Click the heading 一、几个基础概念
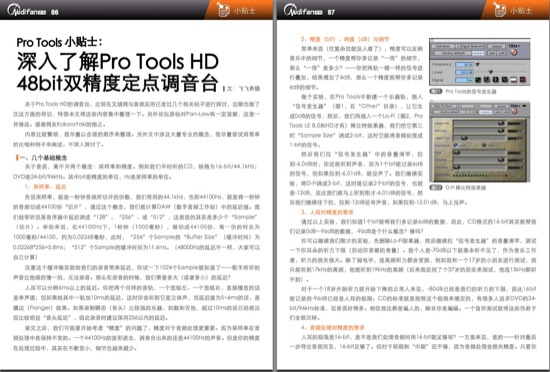This screenshot has width=550, height=372. coord(43,158)
